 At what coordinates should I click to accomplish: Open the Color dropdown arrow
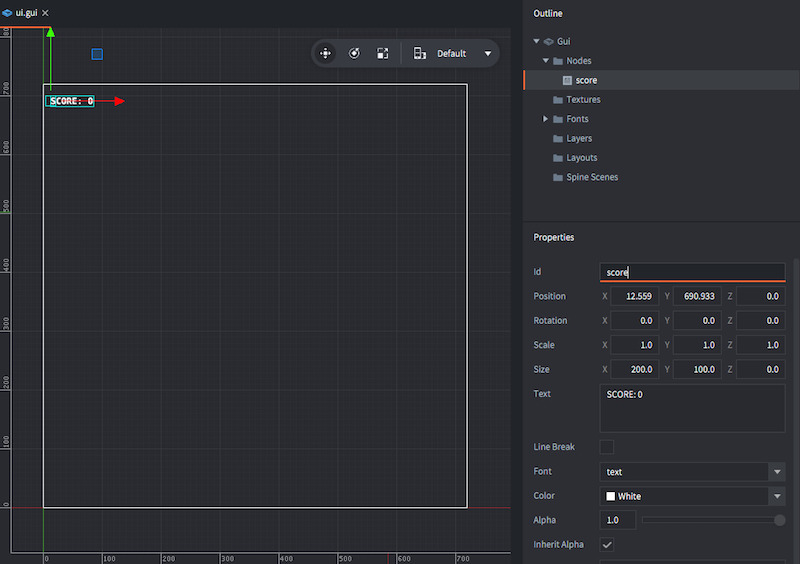(777, 496)
